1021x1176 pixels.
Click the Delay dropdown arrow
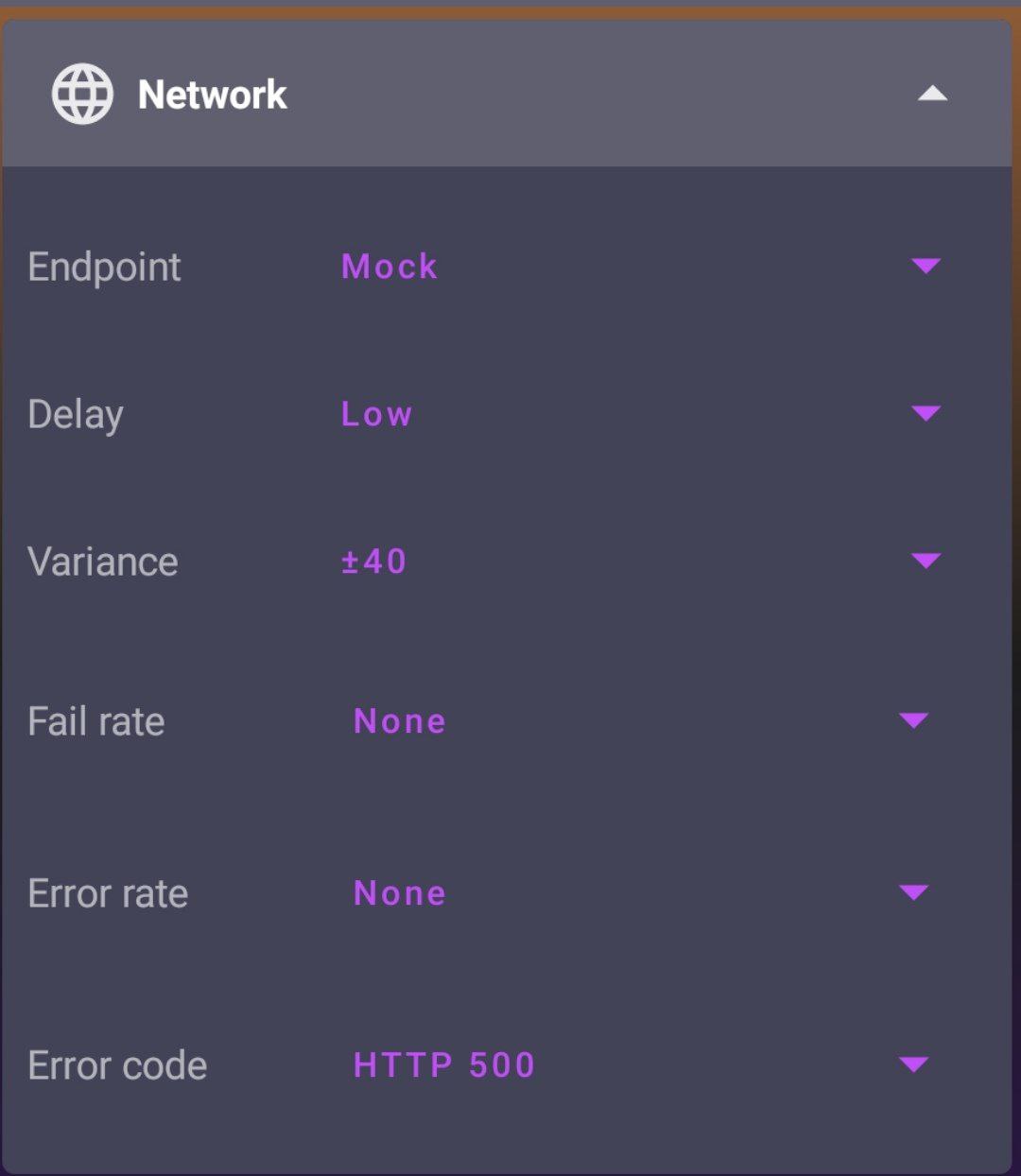click(926, 413)
